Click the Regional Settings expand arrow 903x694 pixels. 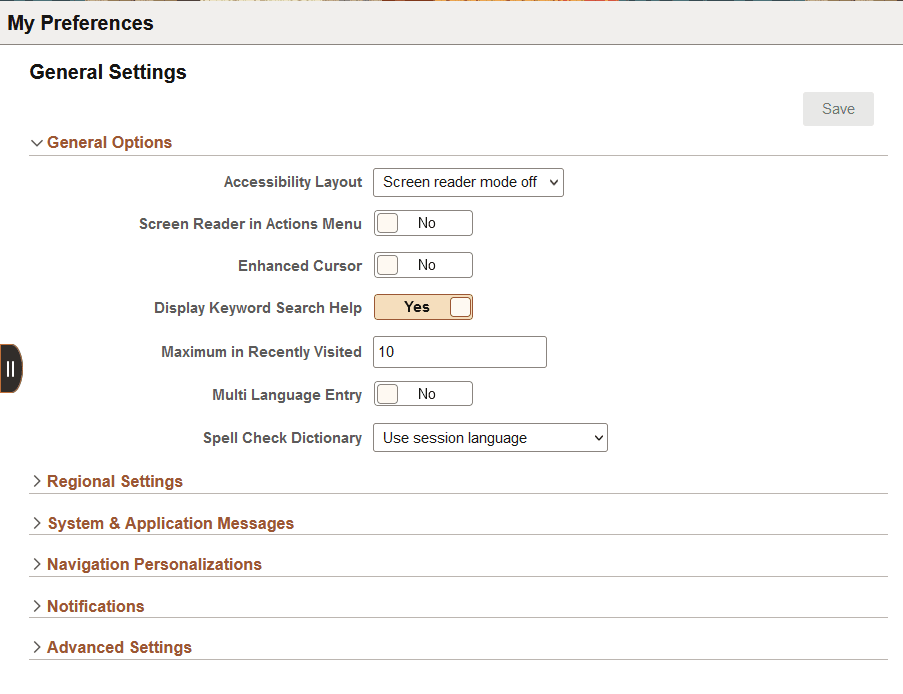click(37, 481)
